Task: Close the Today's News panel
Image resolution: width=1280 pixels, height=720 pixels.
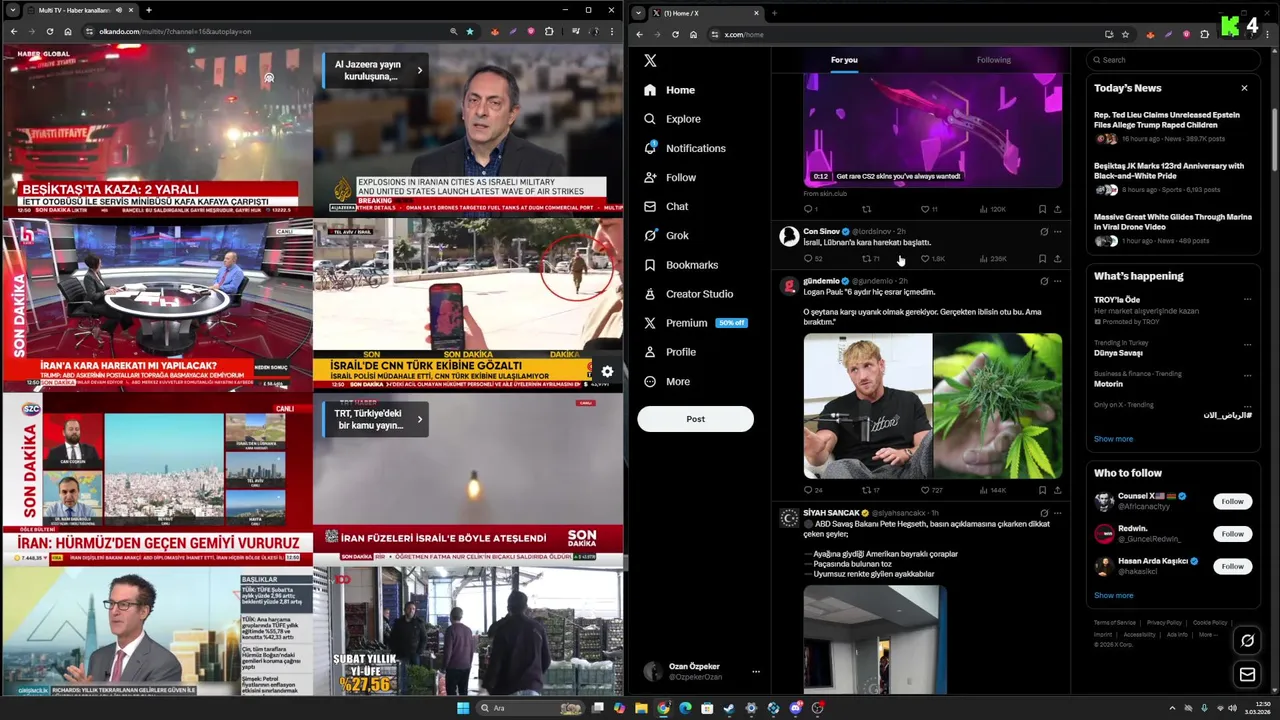Action: click(1244, 88)
